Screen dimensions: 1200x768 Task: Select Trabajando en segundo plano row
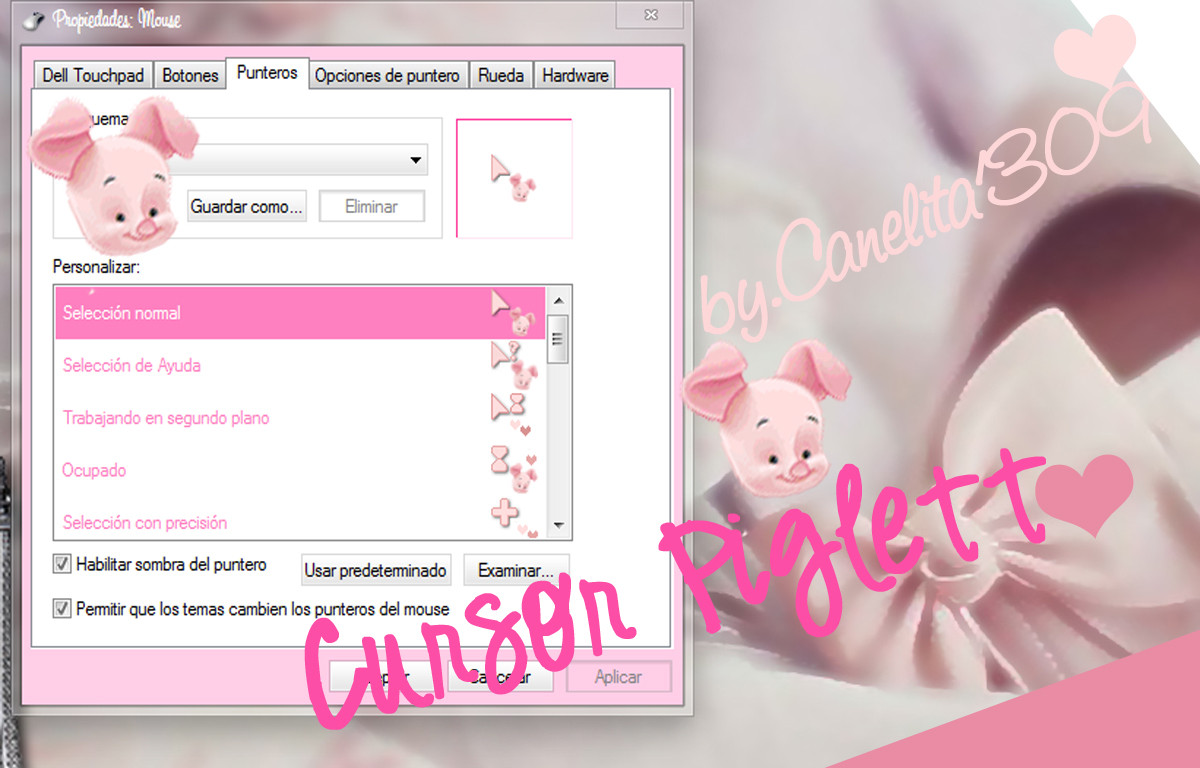pos(300,418)
